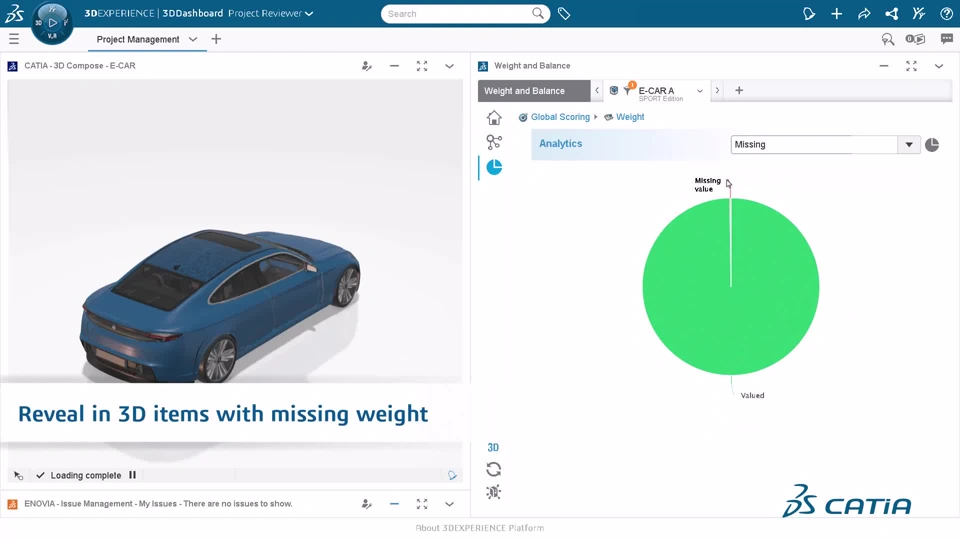
Task: Click the Missing value chart label
Action: click(x=708, y=185)
